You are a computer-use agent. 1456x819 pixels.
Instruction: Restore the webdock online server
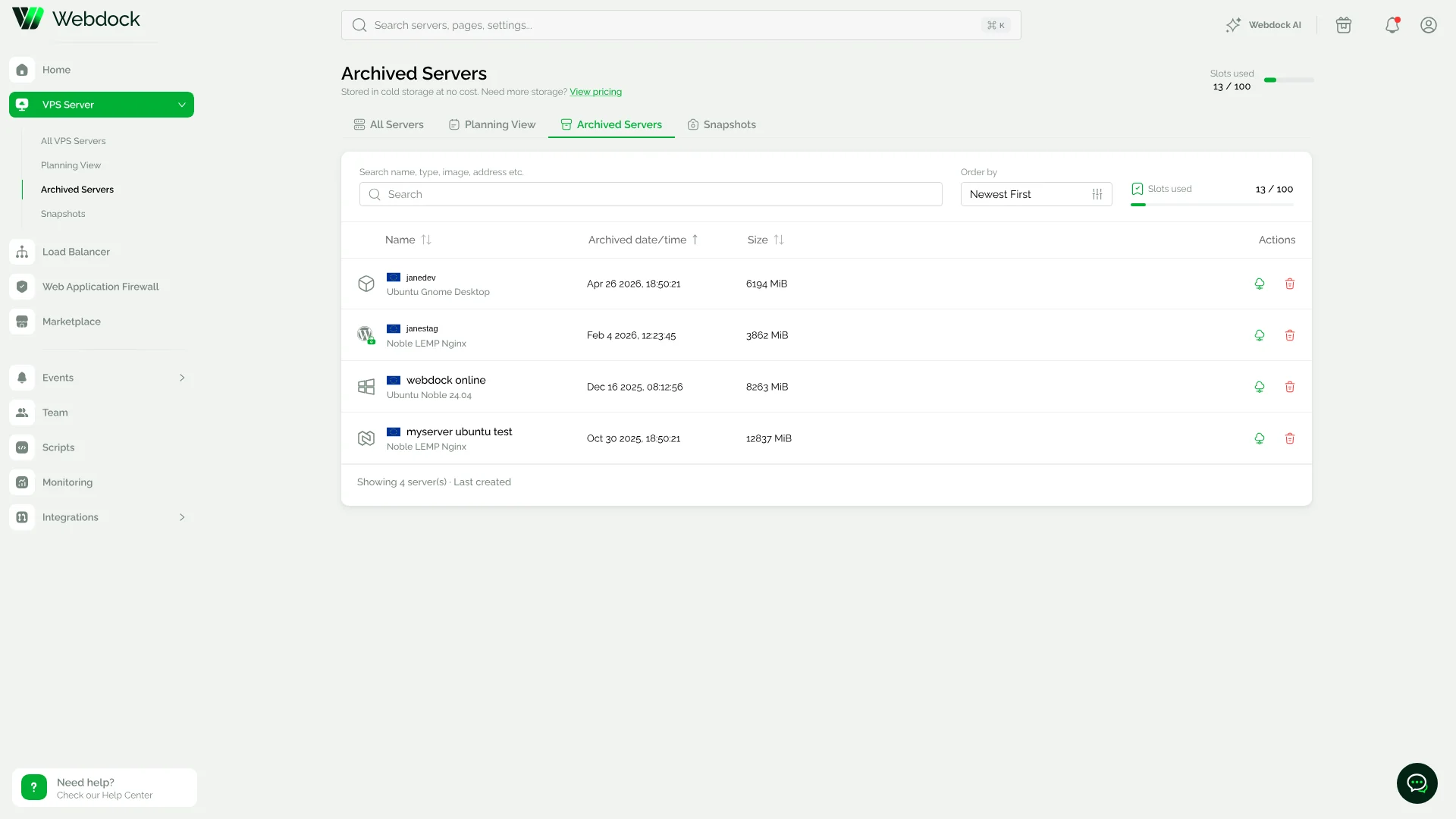click(x=1260, y=387)
